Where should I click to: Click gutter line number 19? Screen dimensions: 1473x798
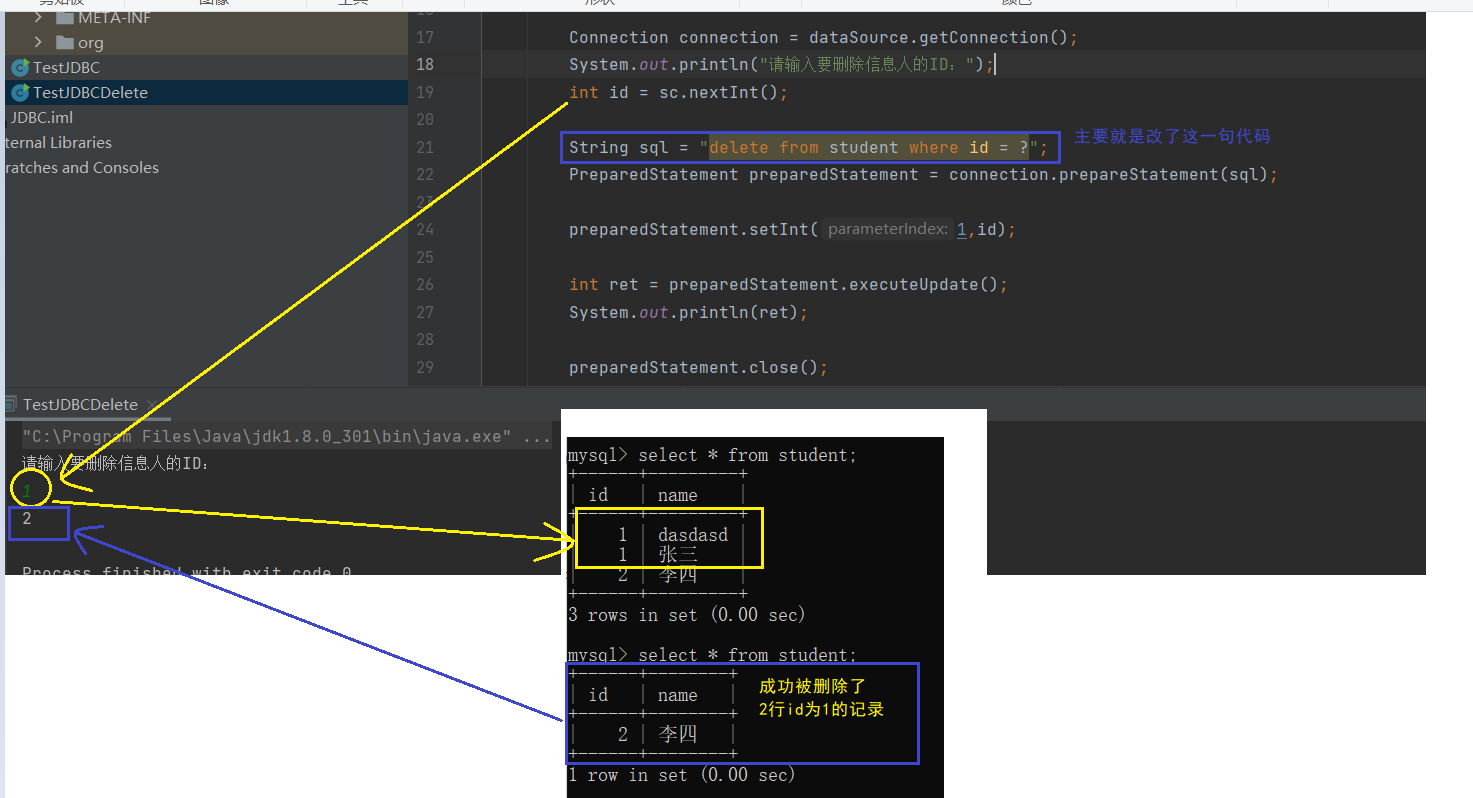pyautogui.click(x=425, y=92)
